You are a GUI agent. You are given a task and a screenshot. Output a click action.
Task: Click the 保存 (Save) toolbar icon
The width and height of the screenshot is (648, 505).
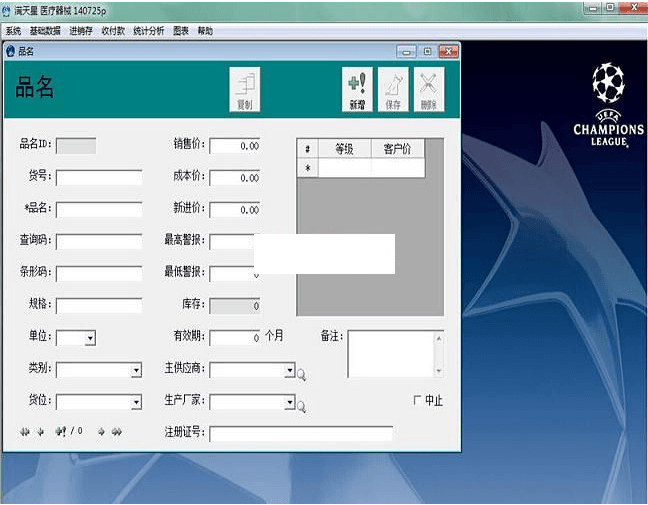(x=393, y=89)
